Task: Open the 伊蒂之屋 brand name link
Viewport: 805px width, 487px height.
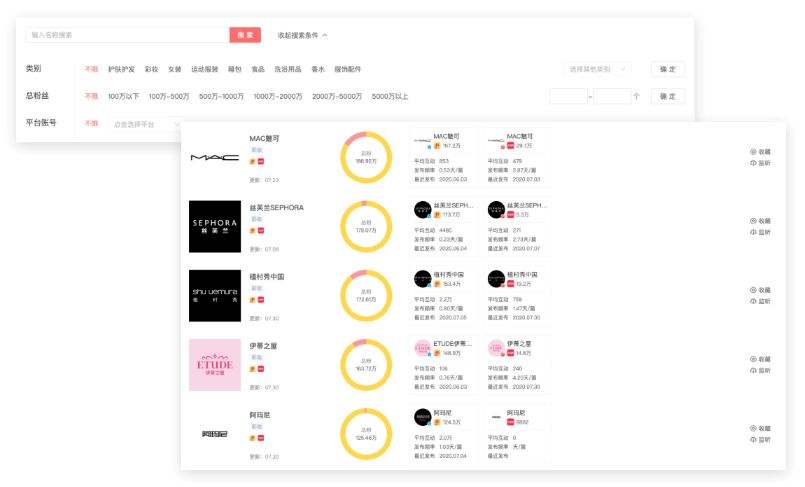Action: 263,346
